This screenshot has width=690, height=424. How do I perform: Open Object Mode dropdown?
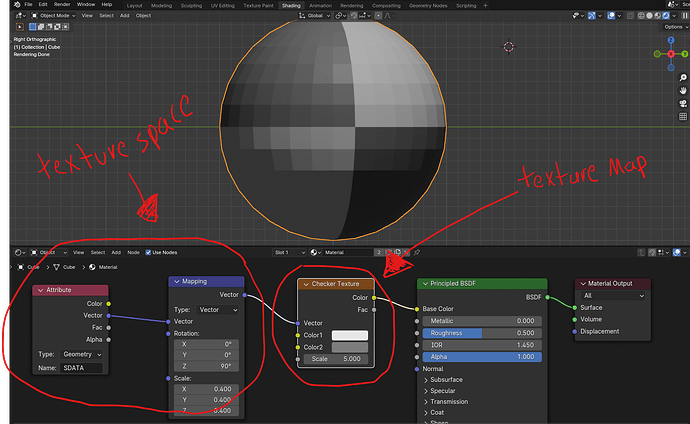(x=53, y=15)
